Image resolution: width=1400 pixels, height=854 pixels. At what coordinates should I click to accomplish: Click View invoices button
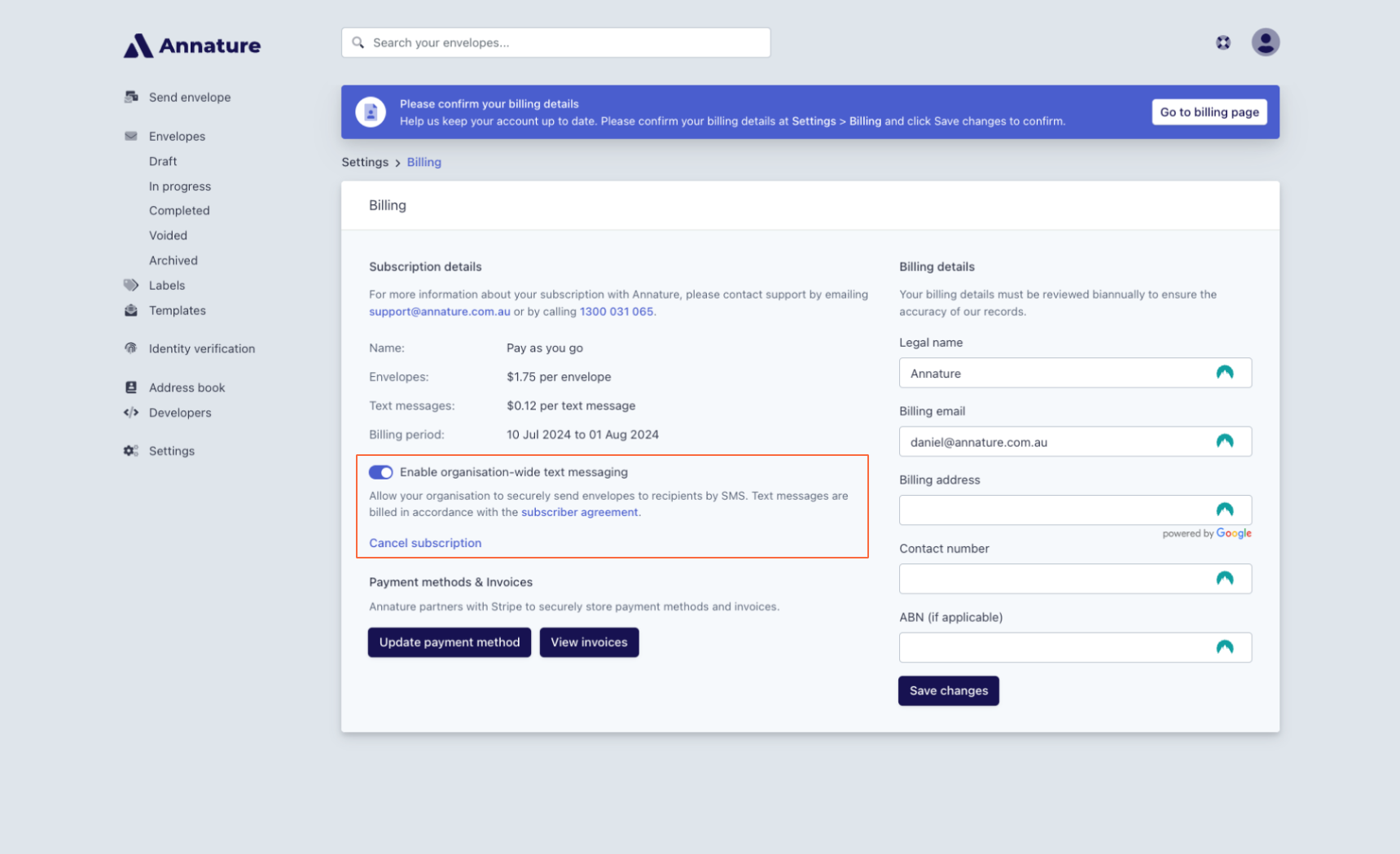click(589, 642)
